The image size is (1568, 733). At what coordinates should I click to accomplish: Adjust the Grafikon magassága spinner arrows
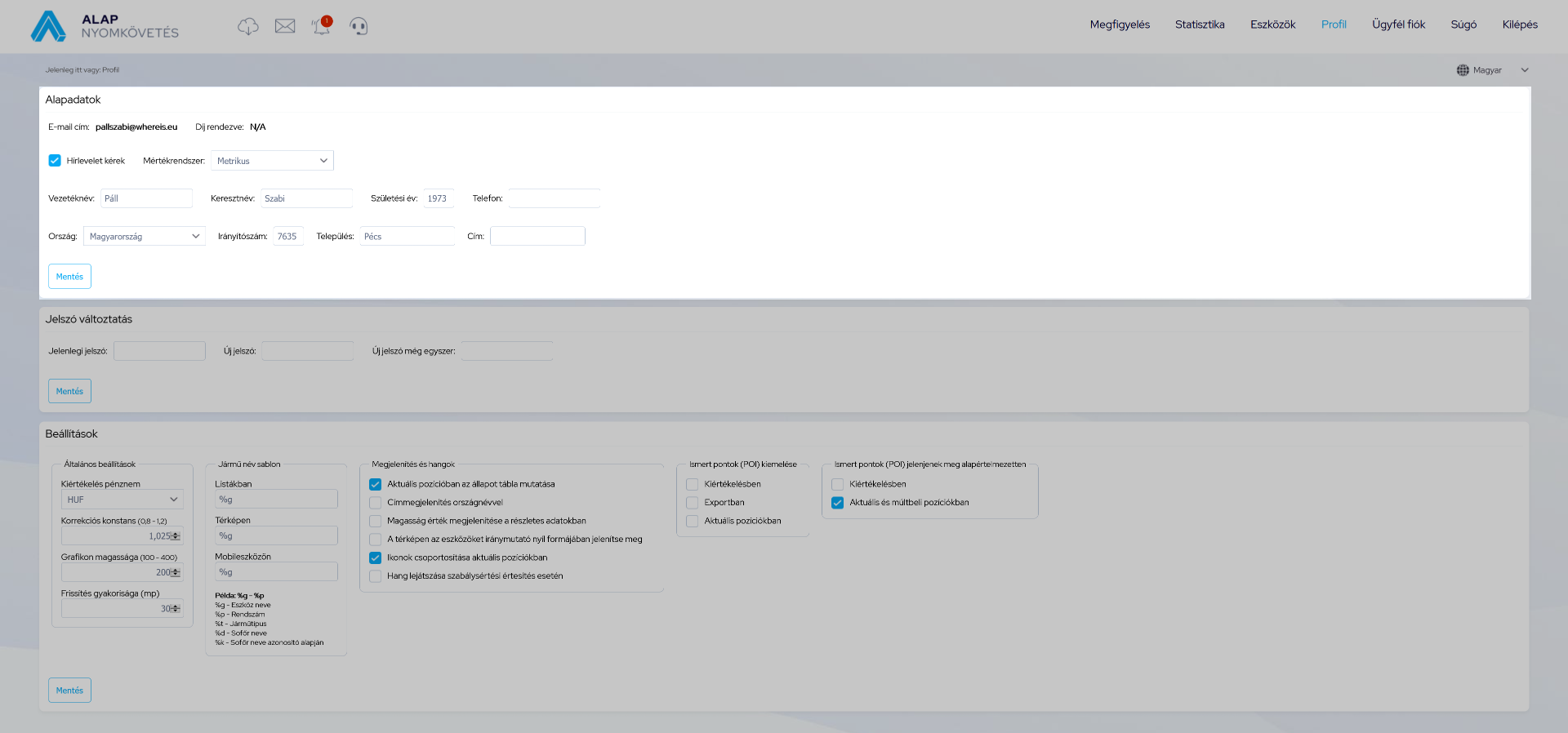pyautogui.click(x=176, y=572)
